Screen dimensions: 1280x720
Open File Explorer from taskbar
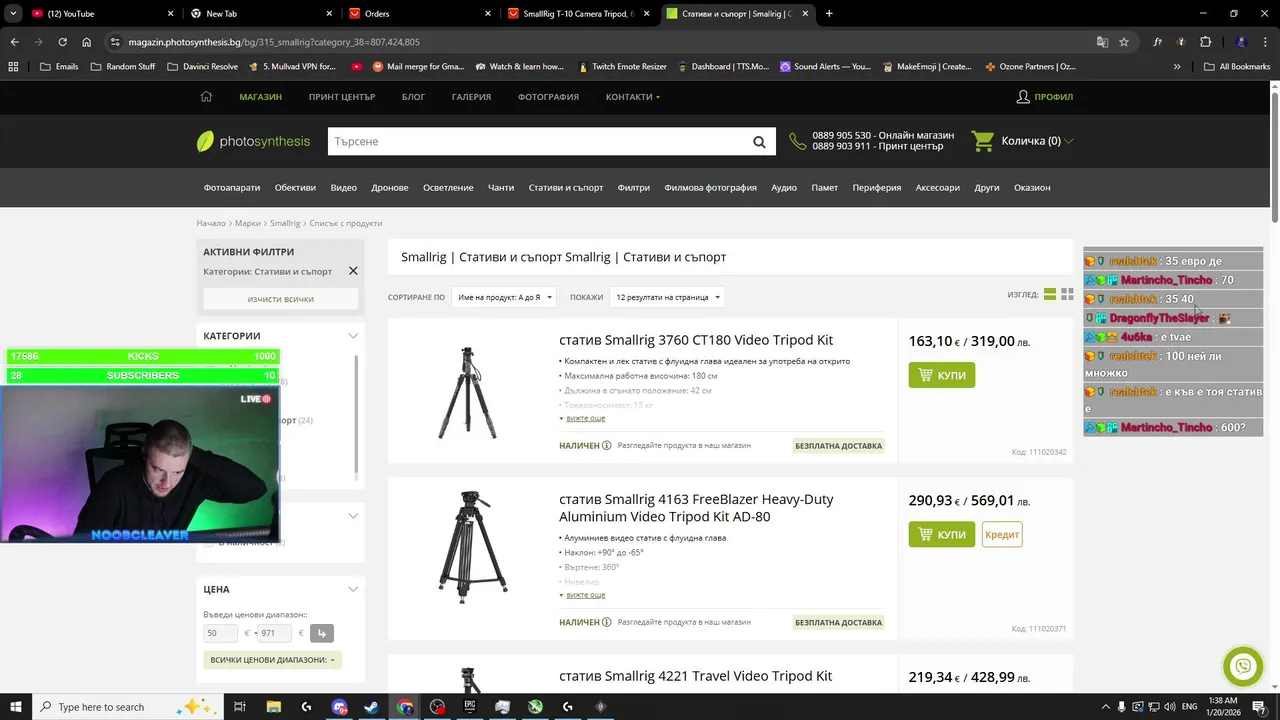273,707
